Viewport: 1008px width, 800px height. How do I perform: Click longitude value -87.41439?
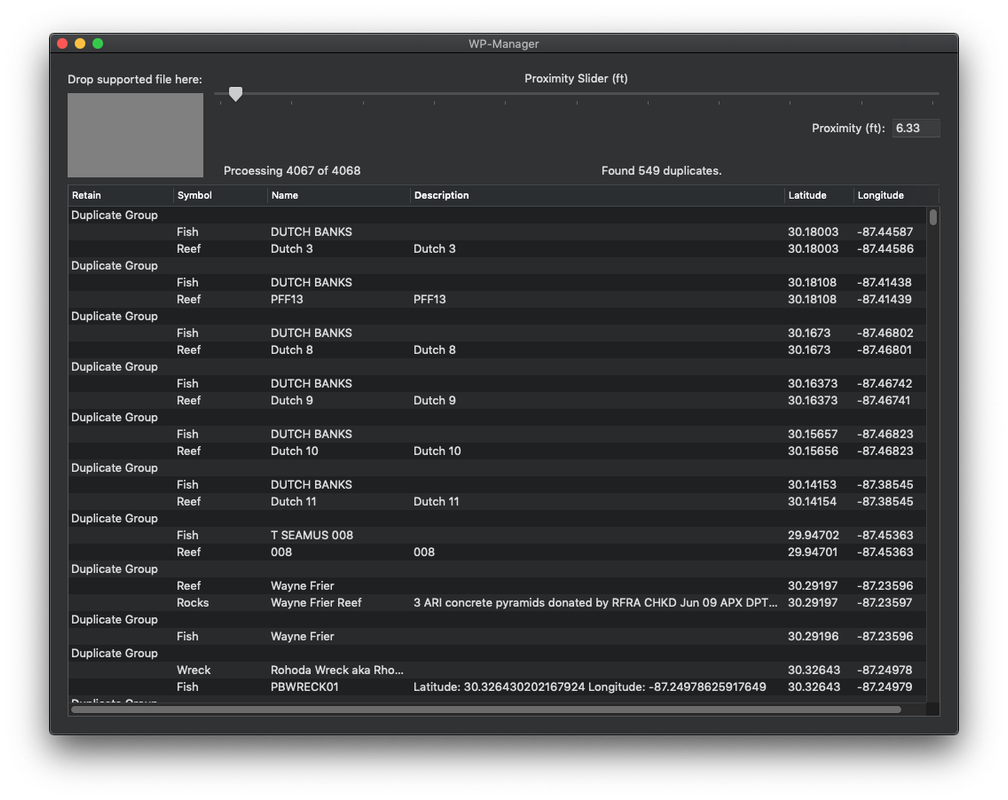click(884, 299)
